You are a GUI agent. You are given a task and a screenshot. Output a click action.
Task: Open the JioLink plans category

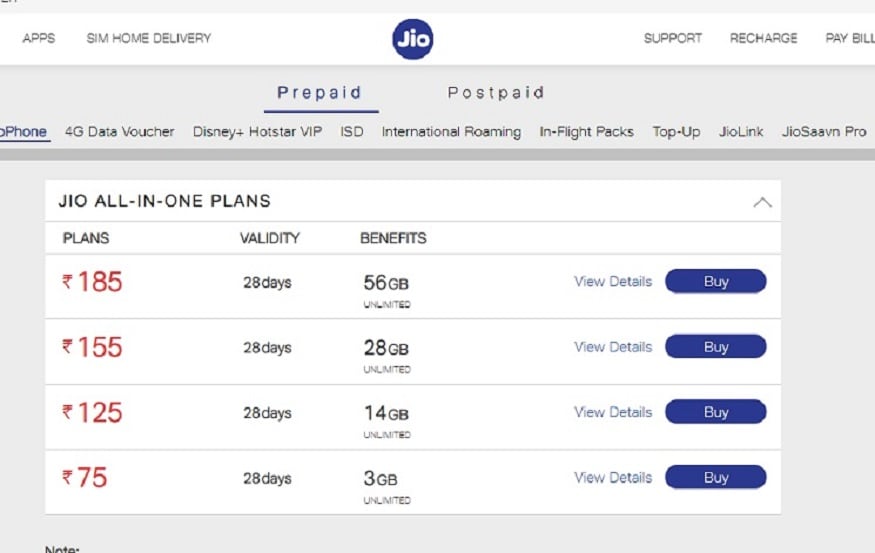pos(741,131)
